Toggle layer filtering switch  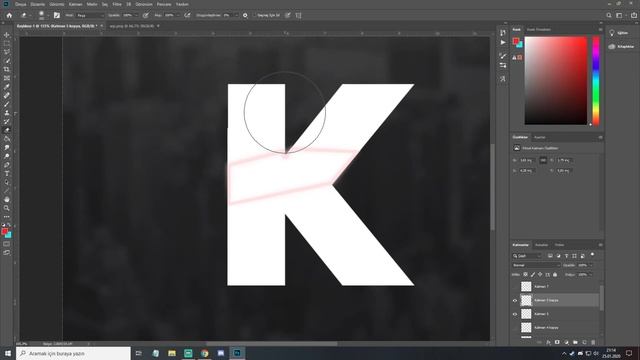pos(592,255)
